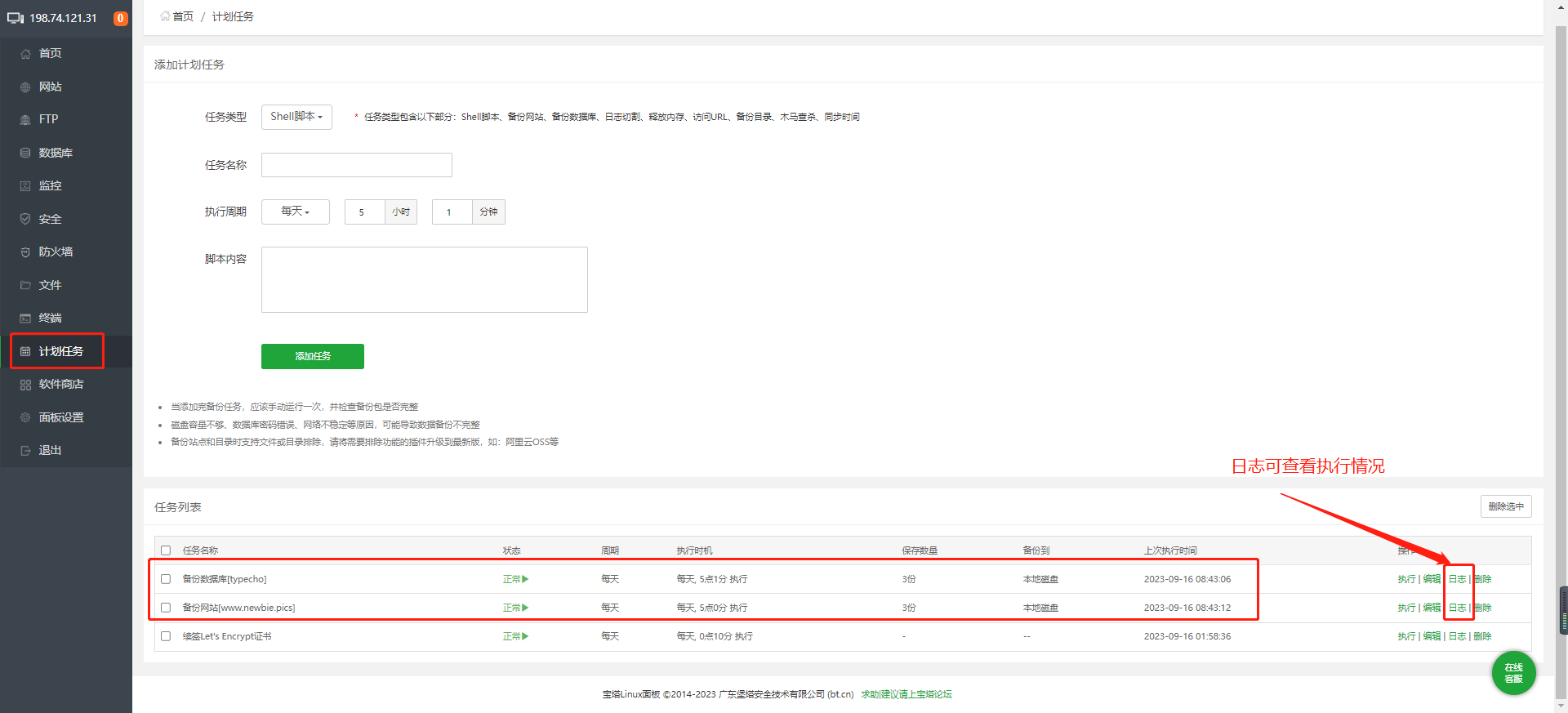Click 日志 for 备份数据库[typecho] task
This screenshot has height=713, width=1568.
[1457, 579]
